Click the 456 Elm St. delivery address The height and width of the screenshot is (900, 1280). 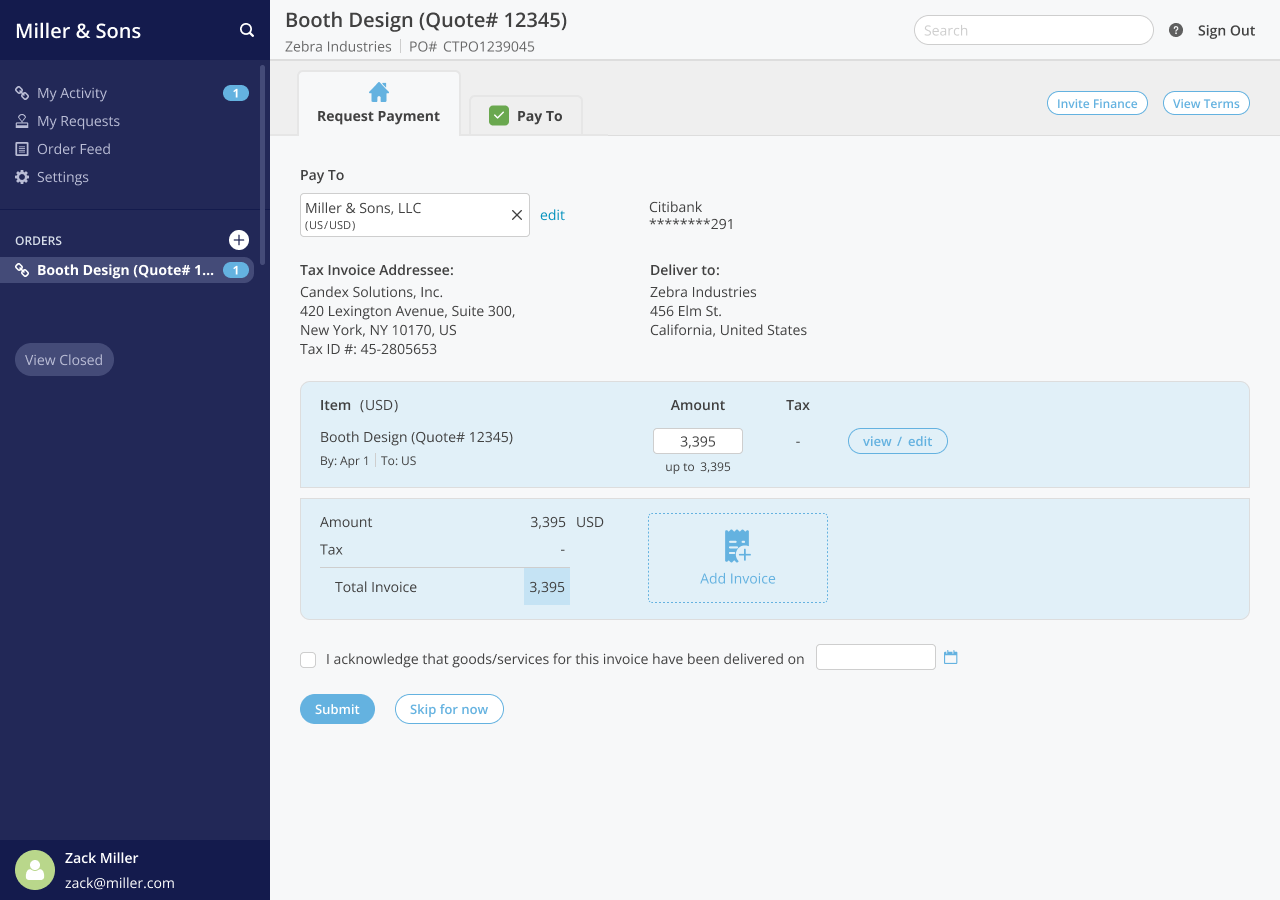point(686,311)
